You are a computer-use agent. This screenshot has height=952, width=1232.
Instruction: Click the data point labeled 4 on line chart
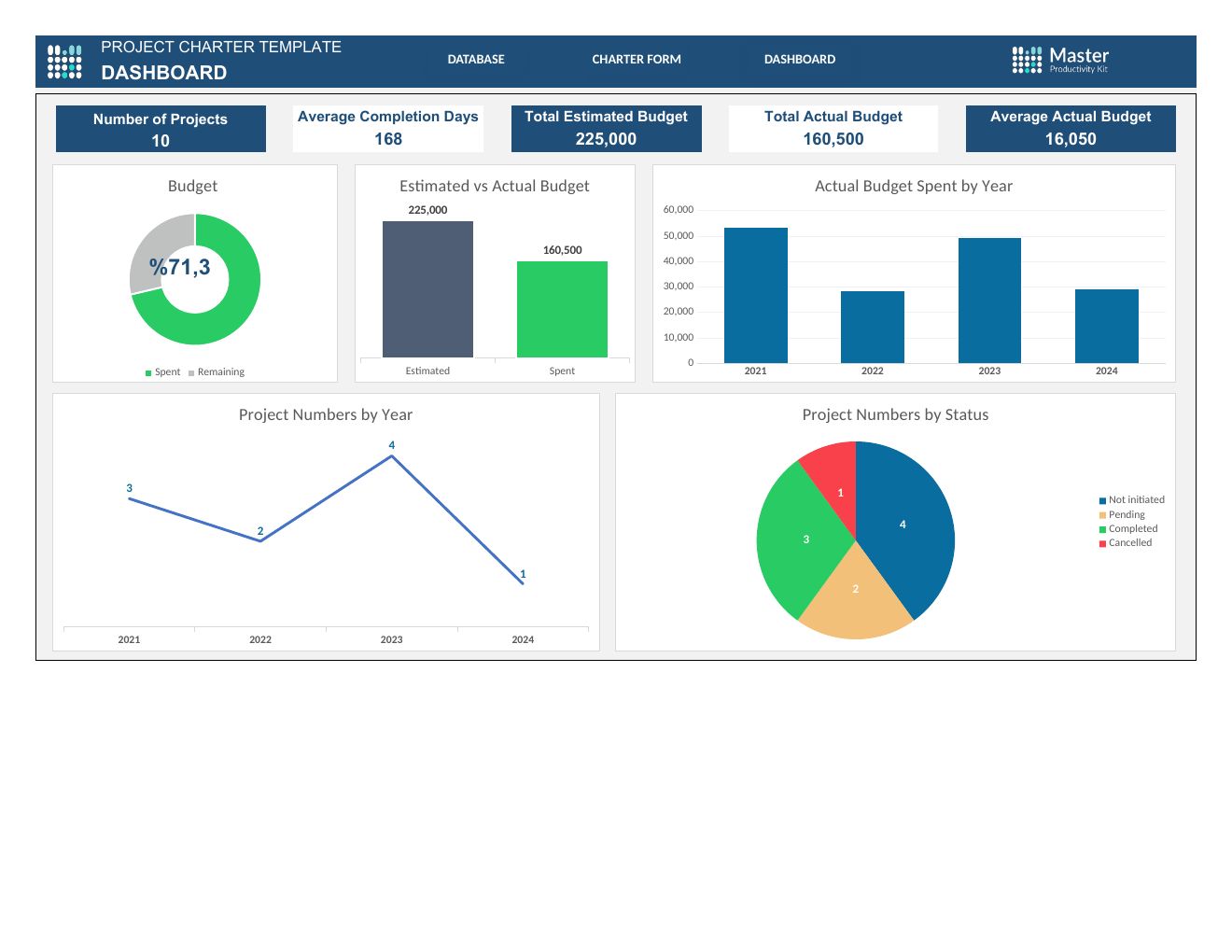point(392,455)
